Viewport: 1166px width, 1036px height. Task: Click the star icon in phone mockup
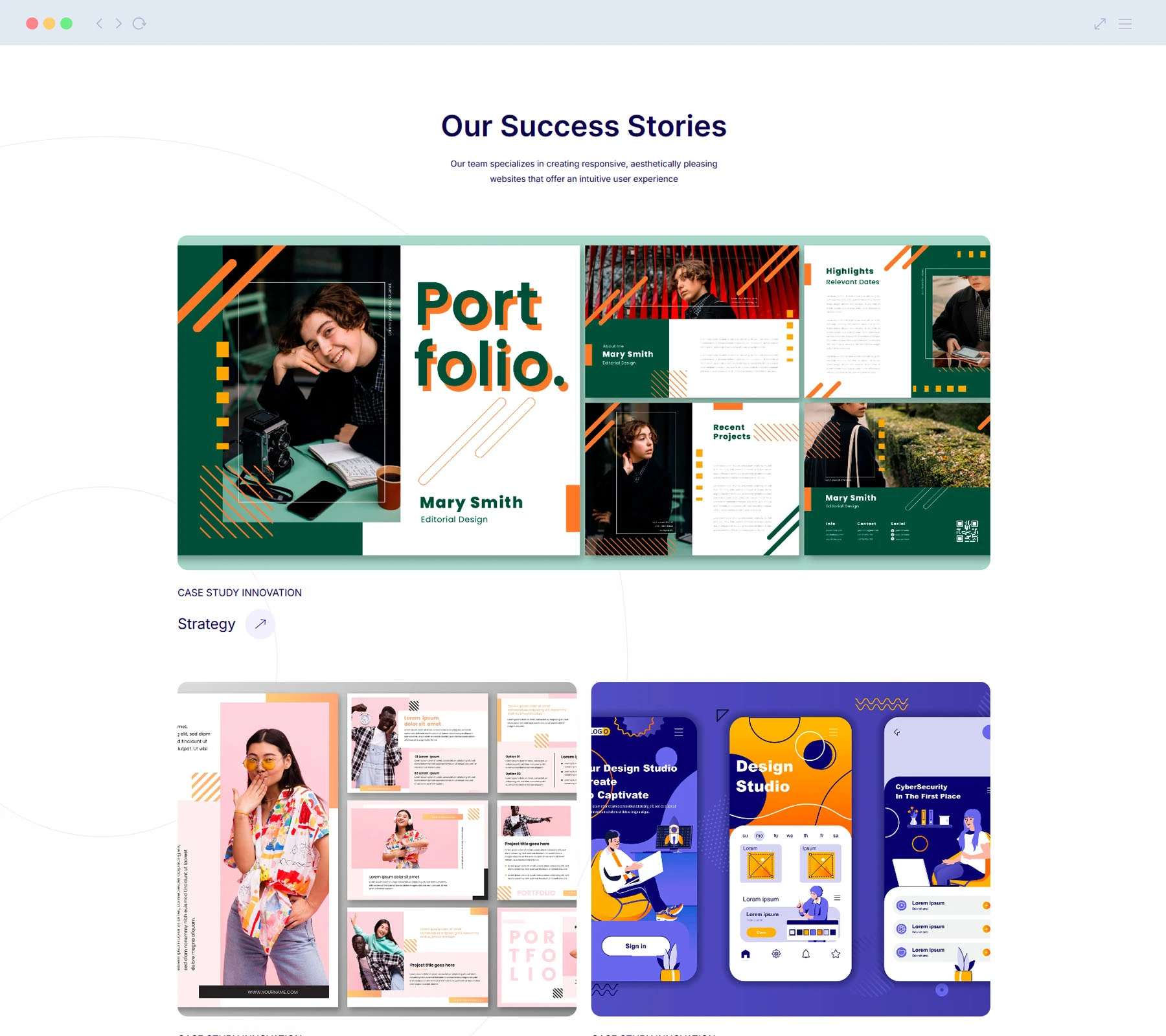[x=836, y=954]
